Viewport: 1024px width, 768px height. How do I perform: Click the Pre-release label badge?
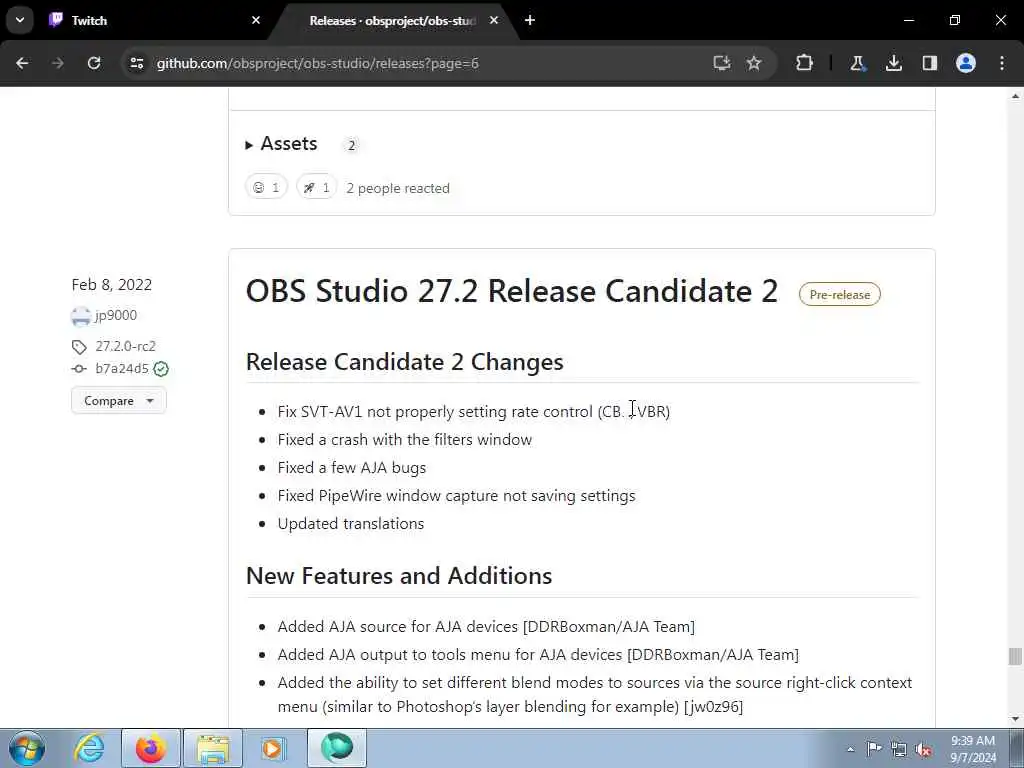[x=839, y=295]
